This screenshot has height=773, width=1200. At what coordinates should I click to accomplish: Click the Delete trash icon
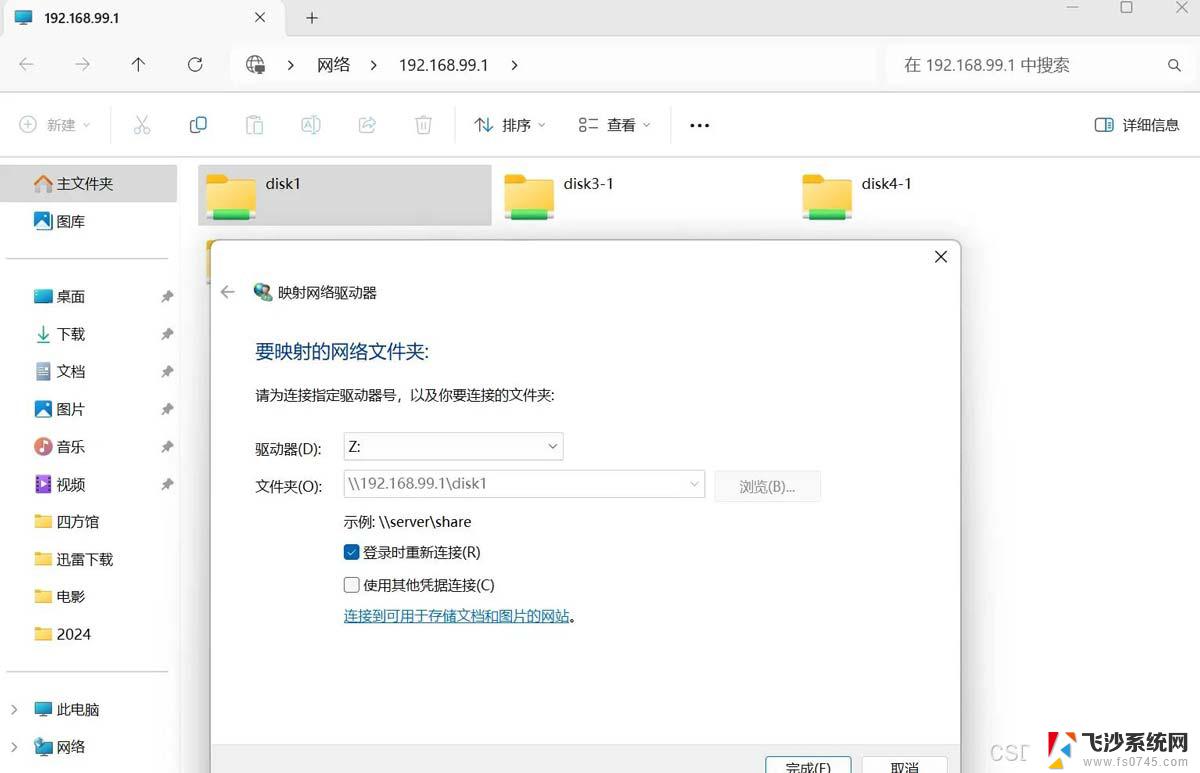423,125
